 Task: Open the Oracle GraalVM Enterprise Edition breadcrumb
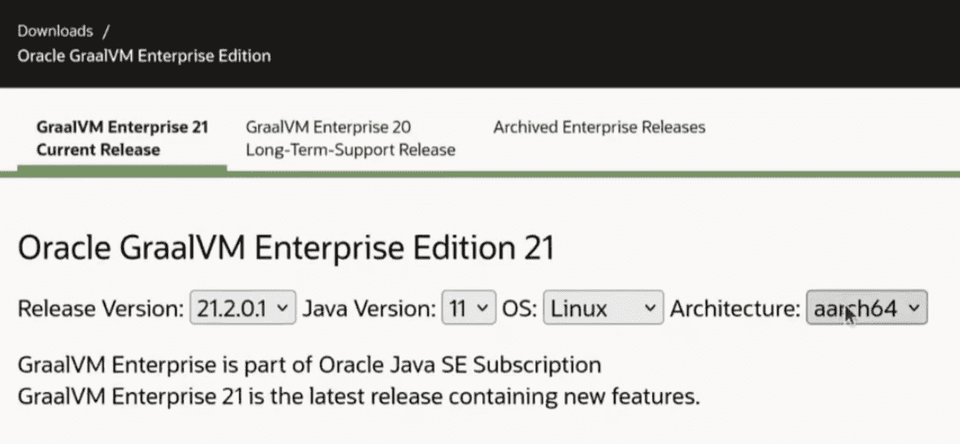tap(144, 55)
